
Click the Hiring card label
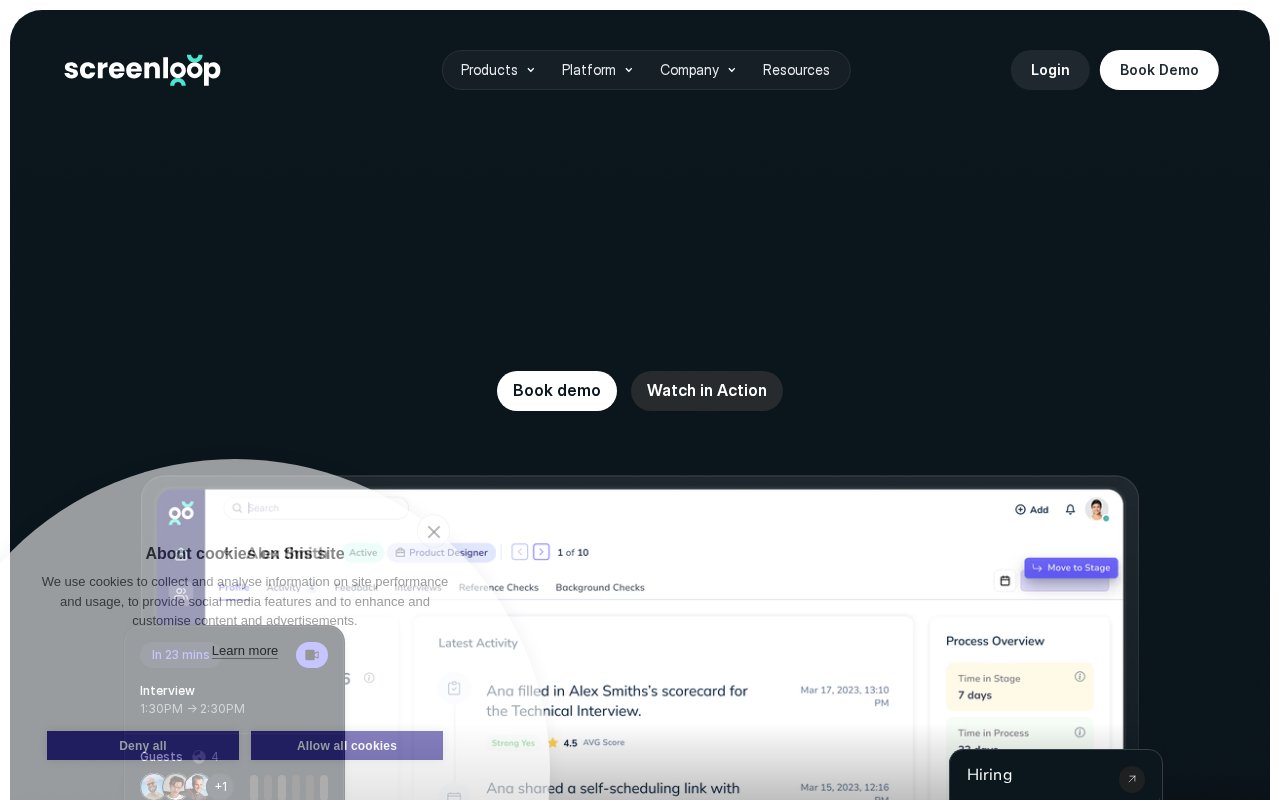[990, 775]
